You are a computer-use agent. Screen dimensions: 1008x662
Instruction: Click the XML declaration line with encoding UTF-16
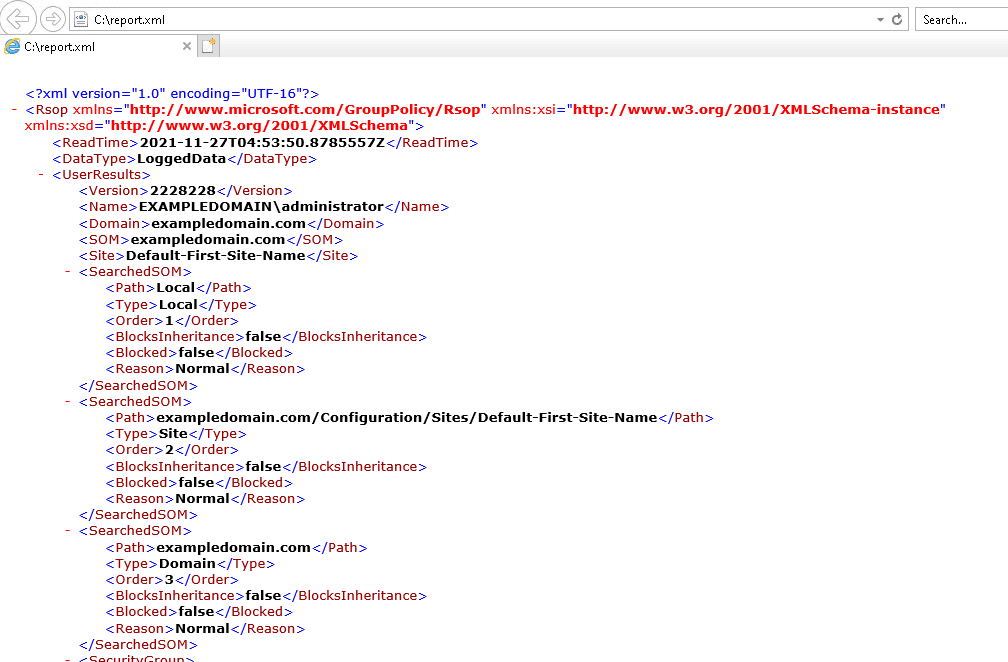172,94
